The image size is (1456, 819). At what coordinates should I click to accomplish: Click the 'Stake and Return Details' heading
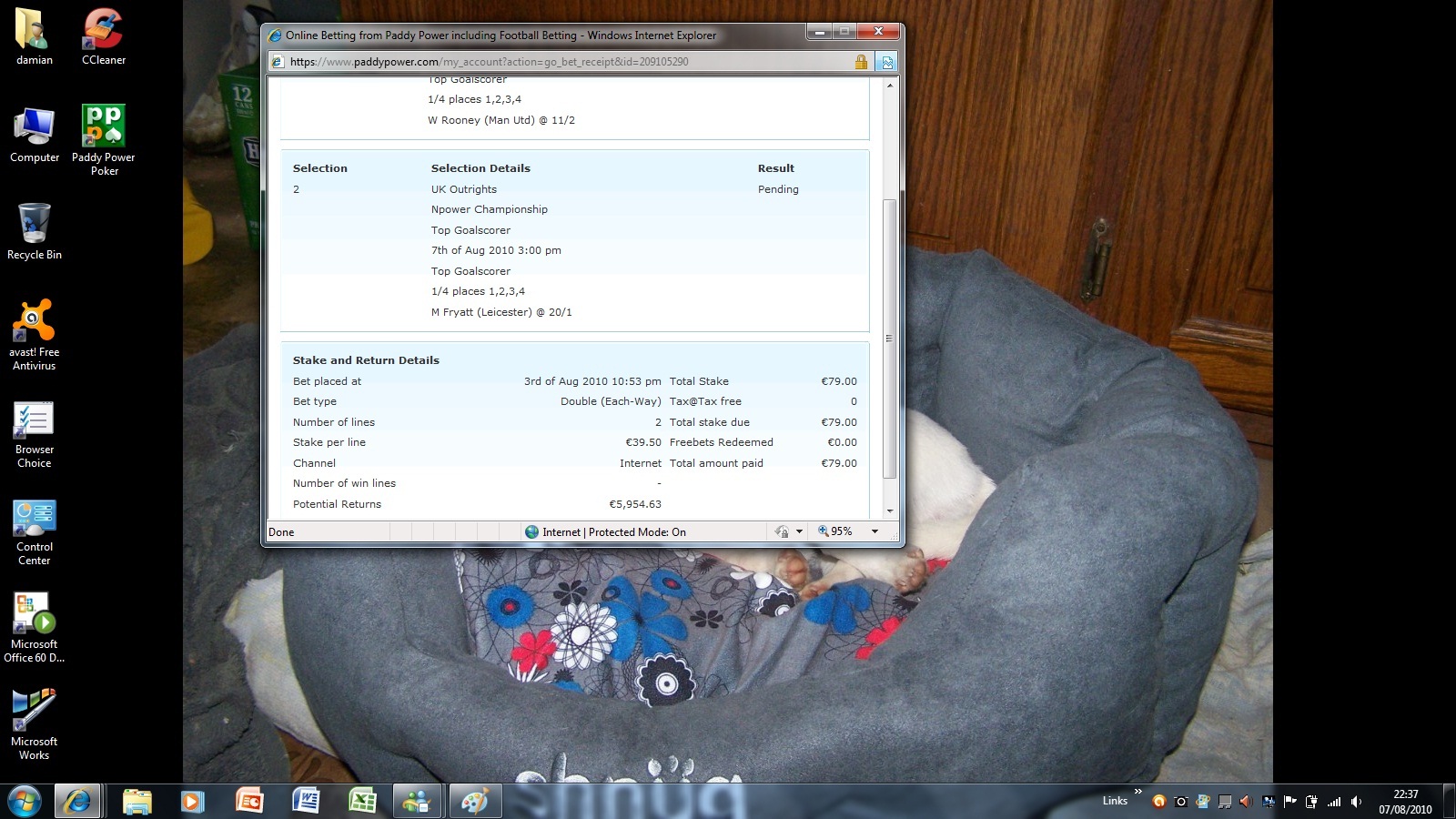pyautogui.click(x=366, y=360)
